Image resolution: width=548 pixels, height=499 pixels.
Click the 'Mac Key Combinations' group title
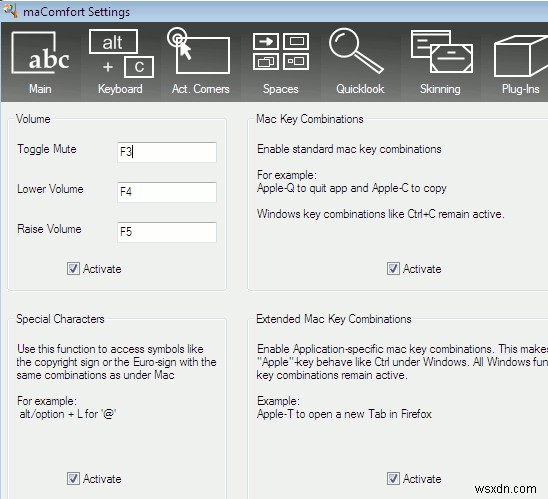pos(310,119)
